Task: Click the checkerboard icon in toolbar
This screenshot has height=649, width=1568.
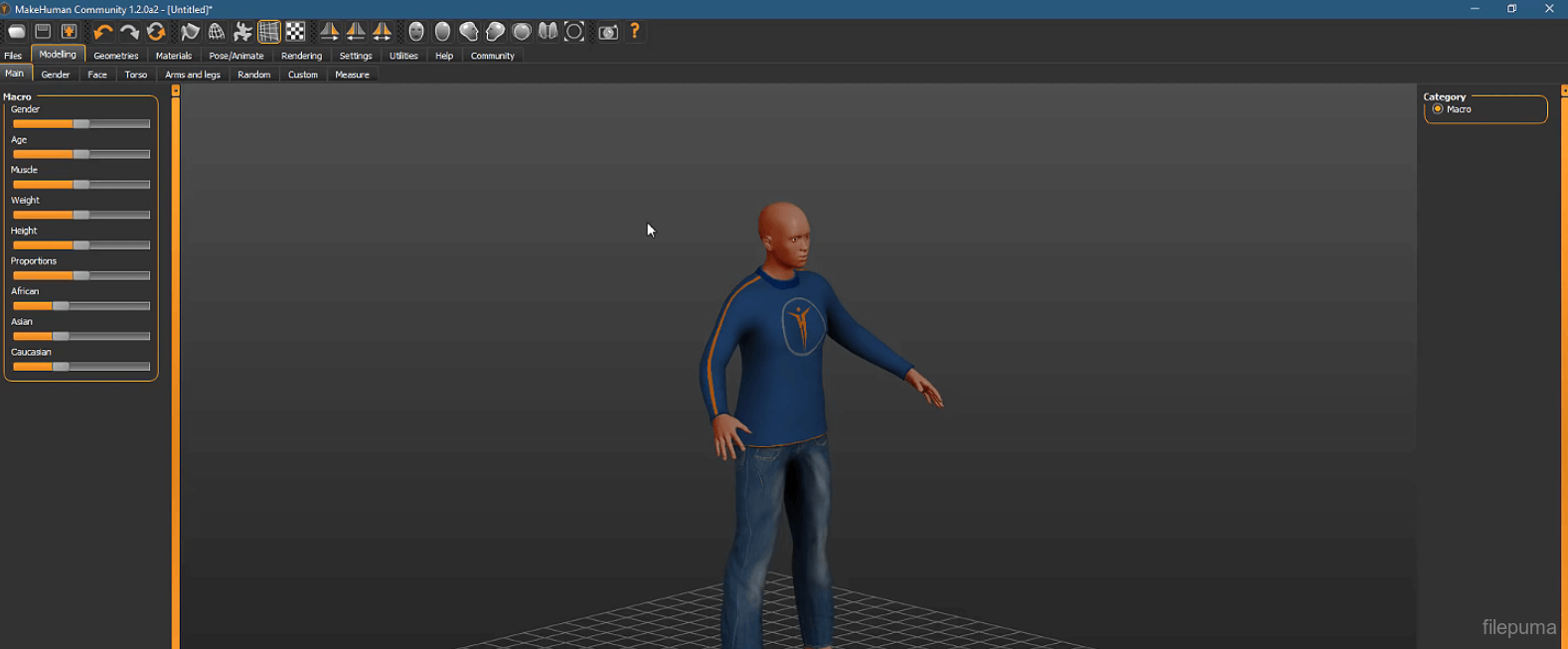Action: click(x=295, y=32)
